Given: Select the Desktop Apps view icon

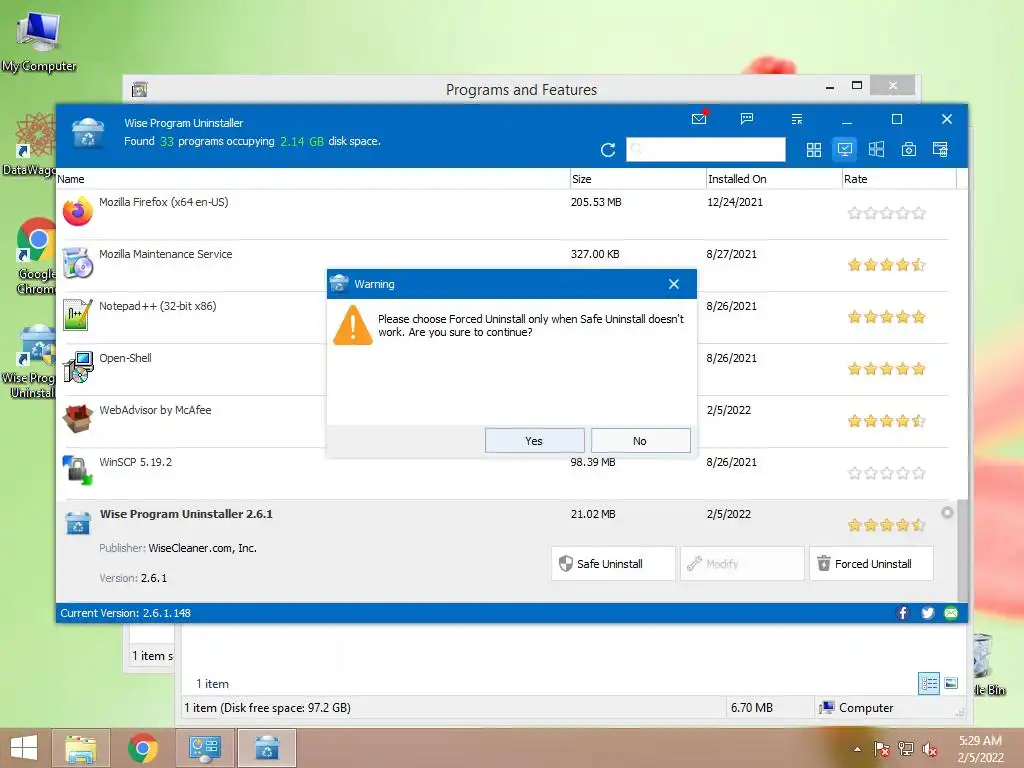Looking at the screenshot, I should coord(844,150).
